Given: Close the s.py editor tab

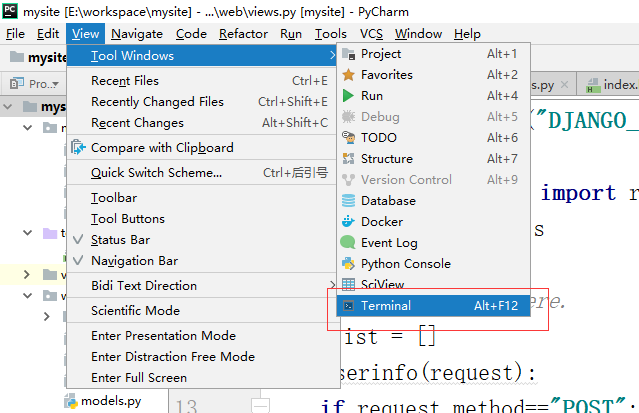Looking at the screenshot, I should (x=564, y=84).
